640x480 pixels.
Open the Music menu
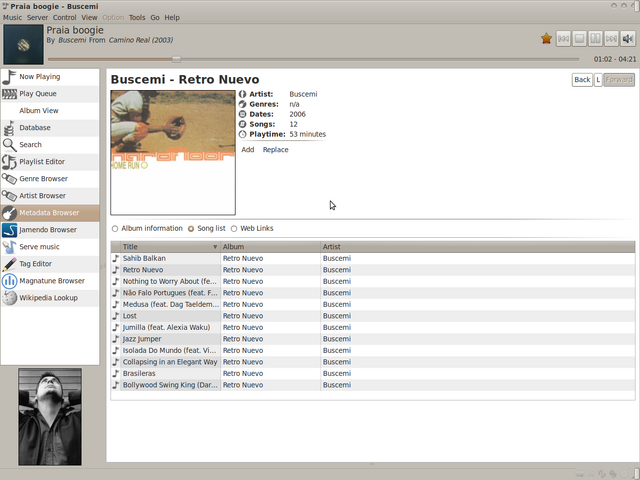[x=12, y=18]
